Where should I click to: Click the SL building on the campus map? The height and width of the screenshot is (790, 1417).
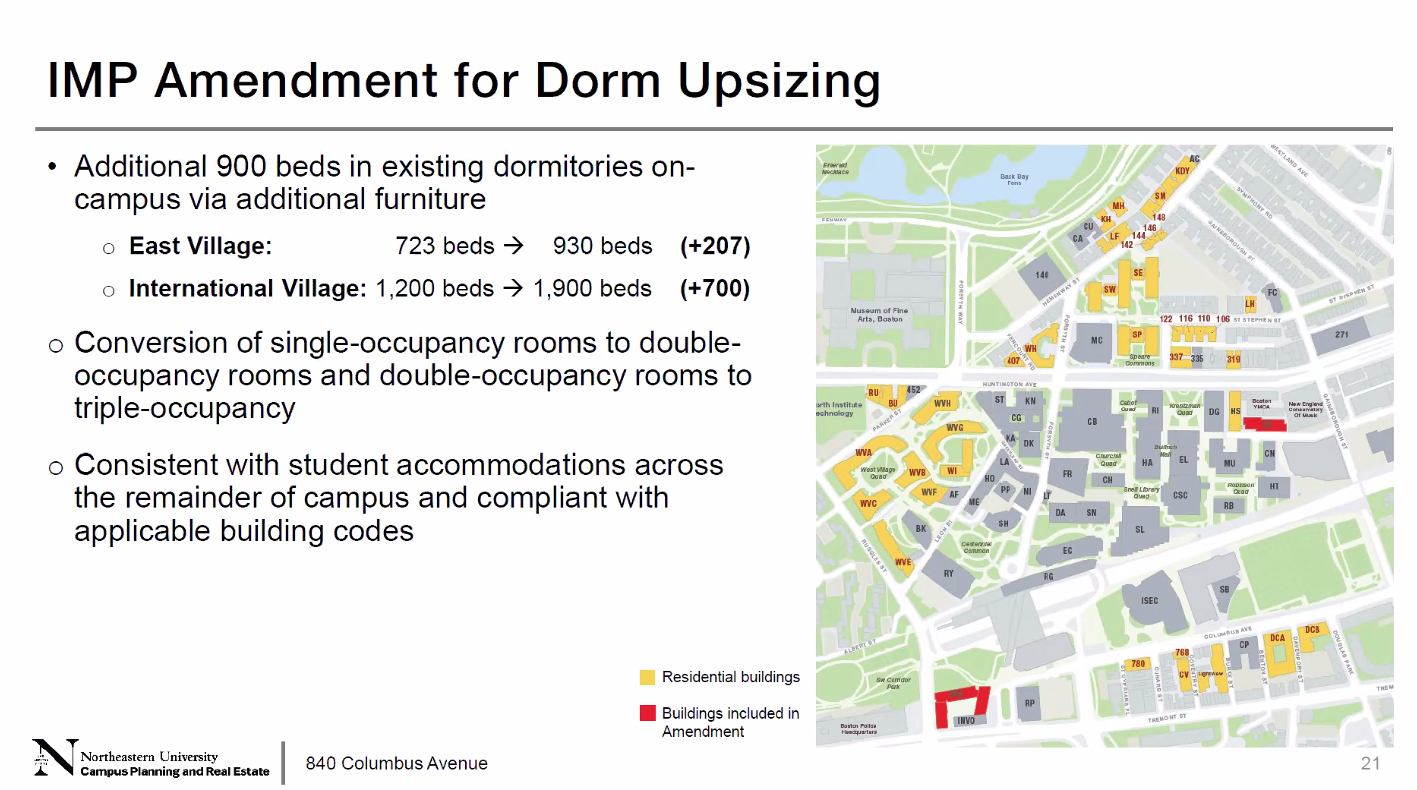click(1139, 529)
